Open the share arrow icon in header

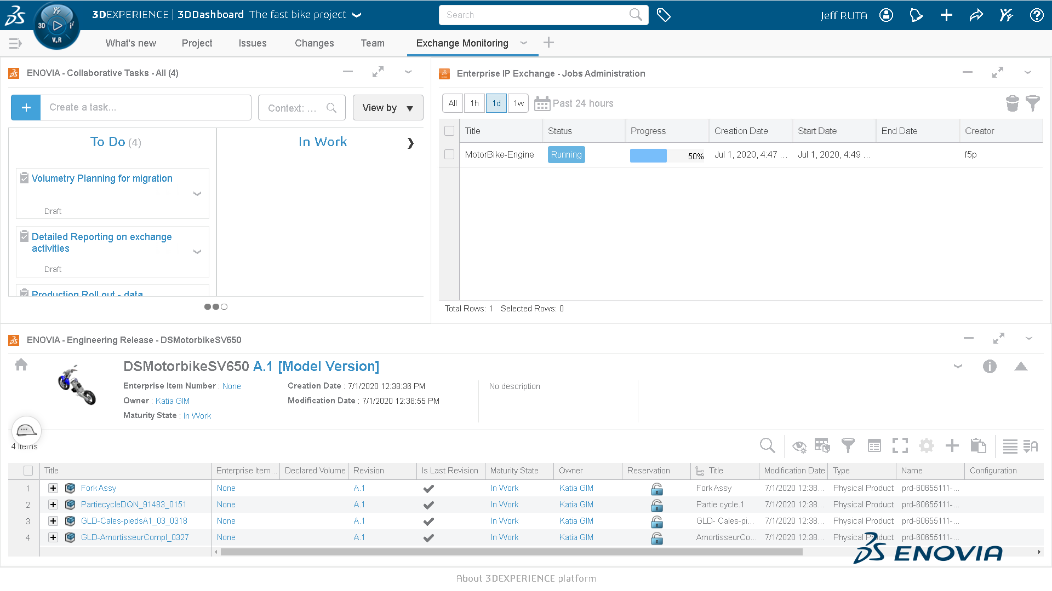976,15
